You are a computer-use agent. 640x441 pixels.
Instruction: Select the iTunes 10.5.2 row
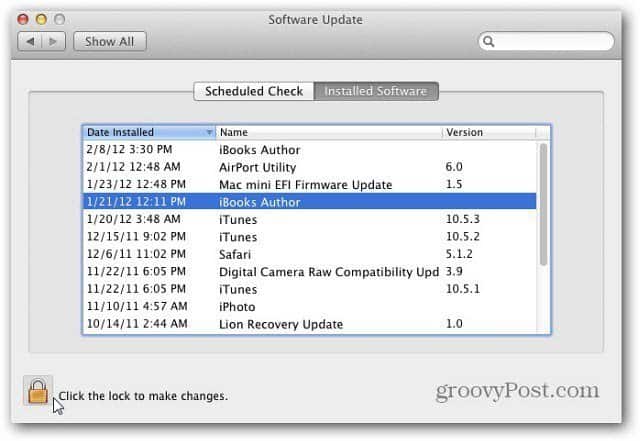tap(309, 237)
